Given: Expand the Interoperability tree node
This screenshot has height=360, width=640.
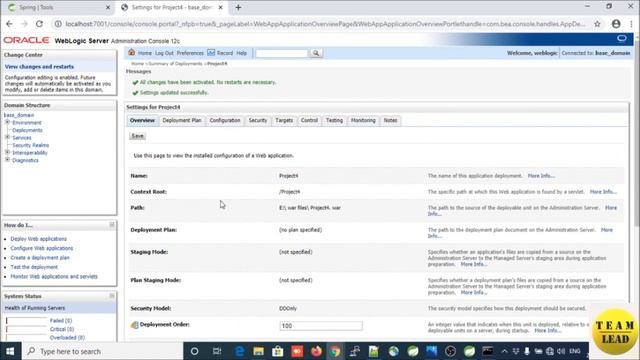Looking at the screenshot, I should click(x=7, y=152).
